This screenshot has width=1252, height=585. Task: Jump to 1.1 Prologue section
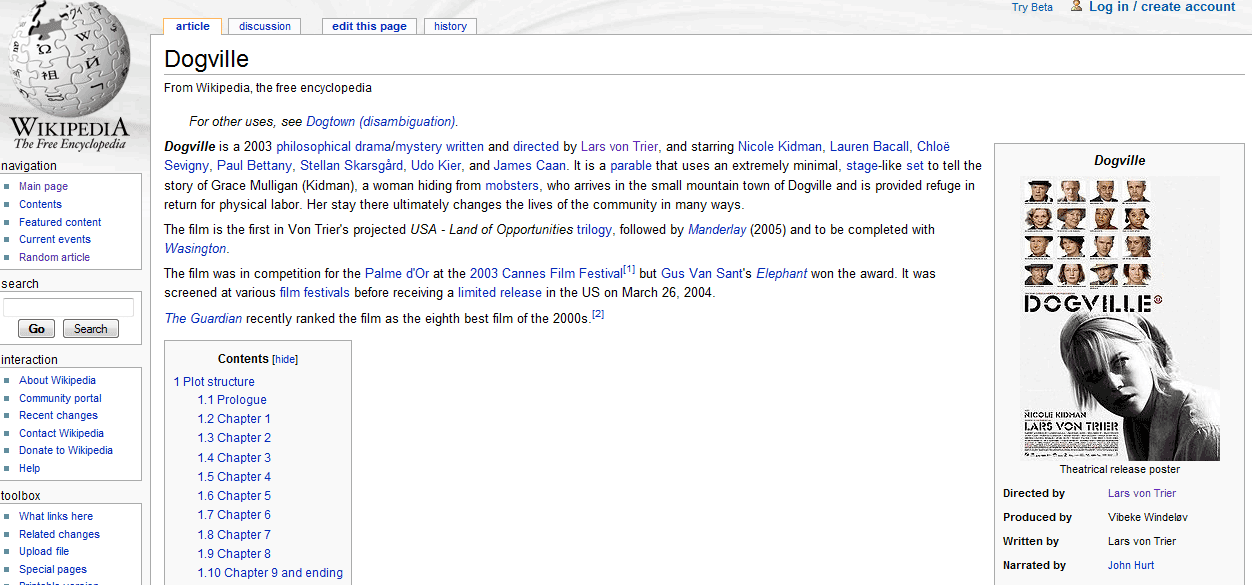click(x=232, y=400)
